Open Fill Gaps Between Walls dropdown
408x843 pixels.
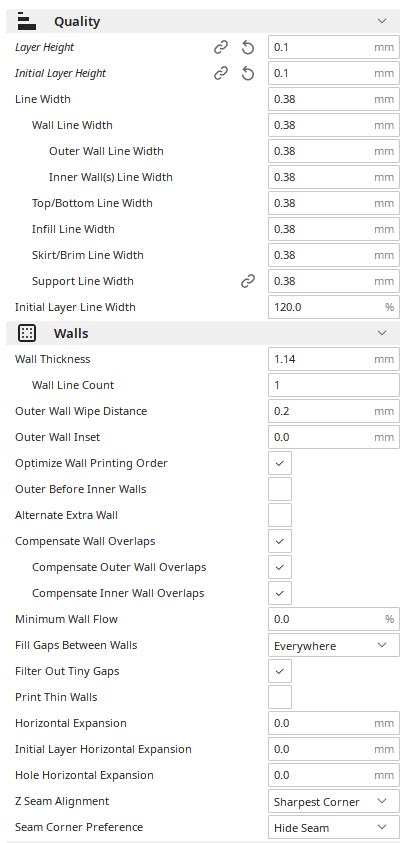[x=334, y=645]
